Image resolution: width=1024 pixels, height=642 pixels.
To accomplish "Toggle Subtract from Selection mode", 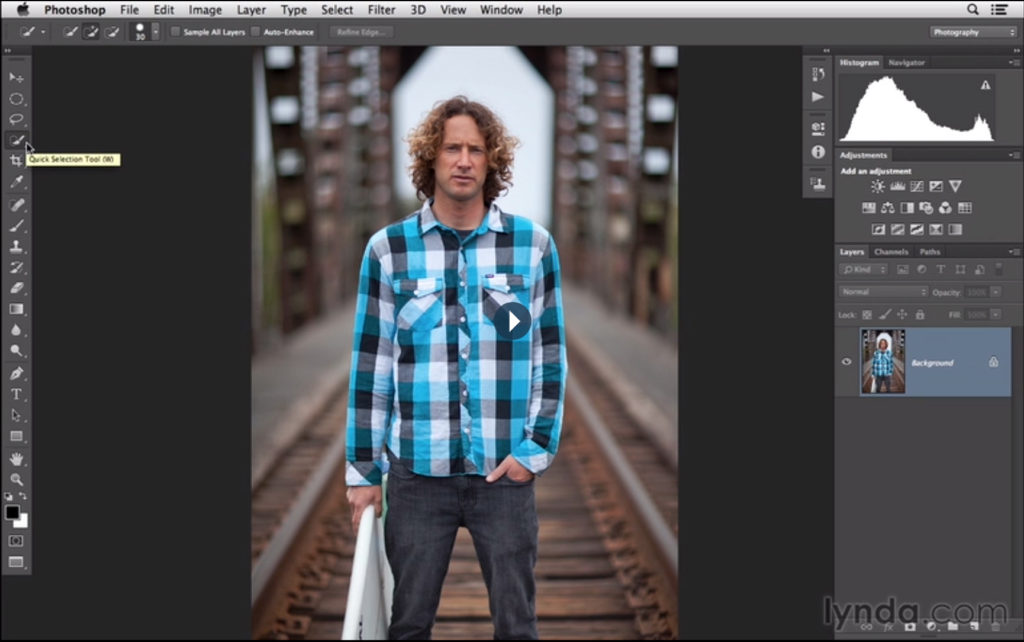I will [112, 31].
